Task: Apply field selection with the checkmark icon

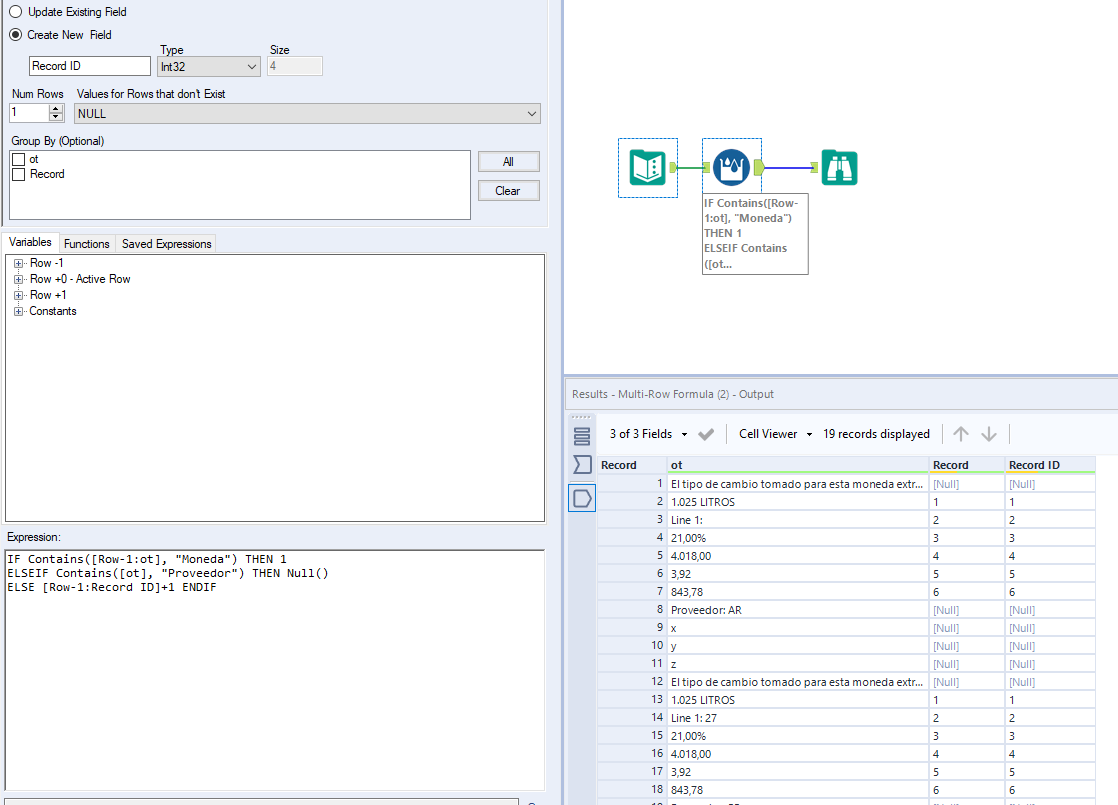Action: coord(705,434)
